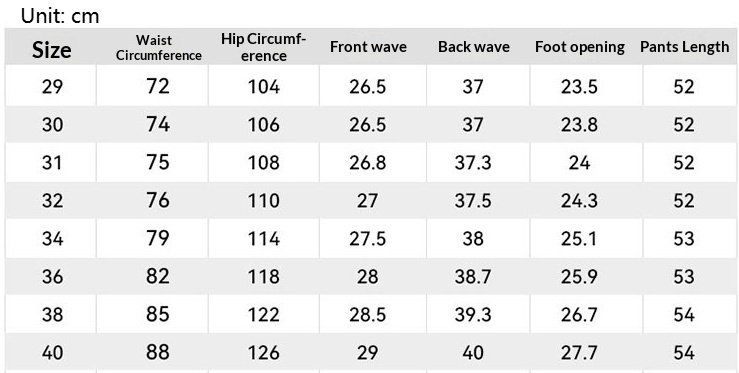
Task: Select the Foot opening header
Action: (580, 47)
